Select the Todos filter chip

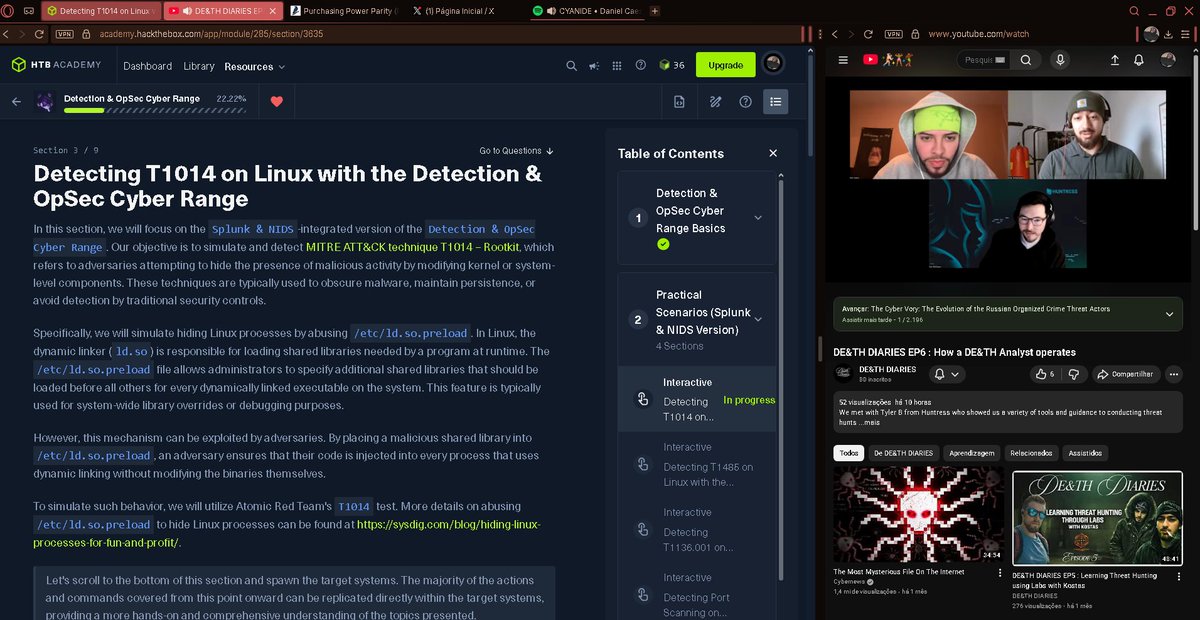point(849,453)
